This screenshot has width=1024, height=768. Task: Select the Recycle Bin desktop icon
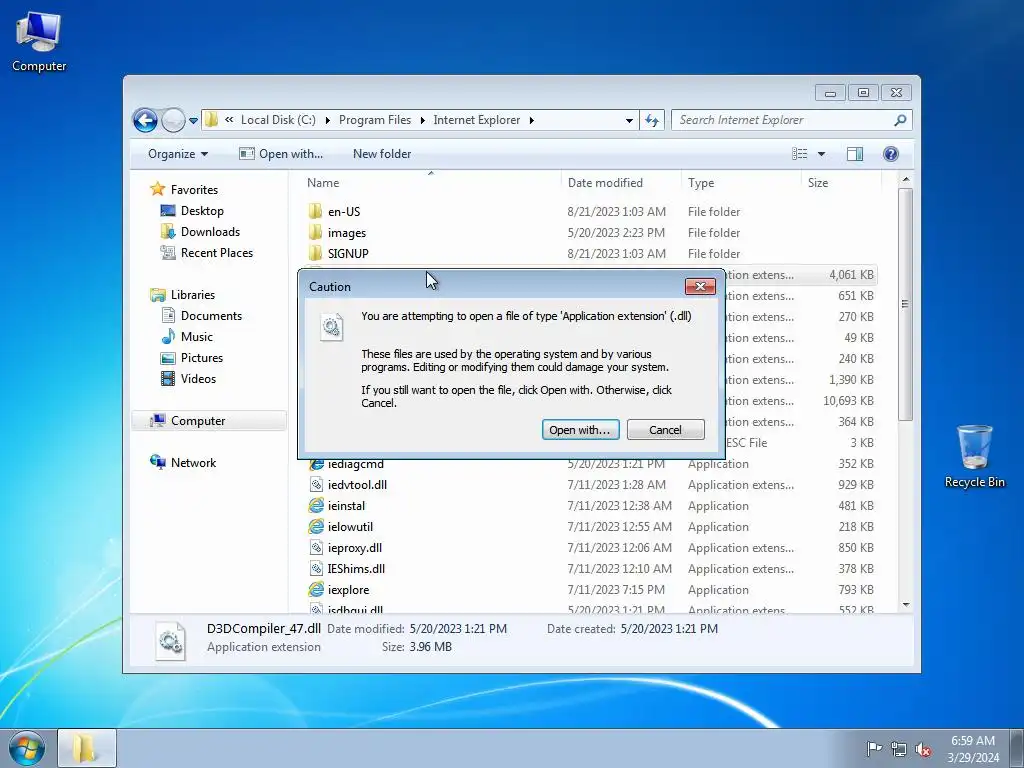[x=974, y=456]
